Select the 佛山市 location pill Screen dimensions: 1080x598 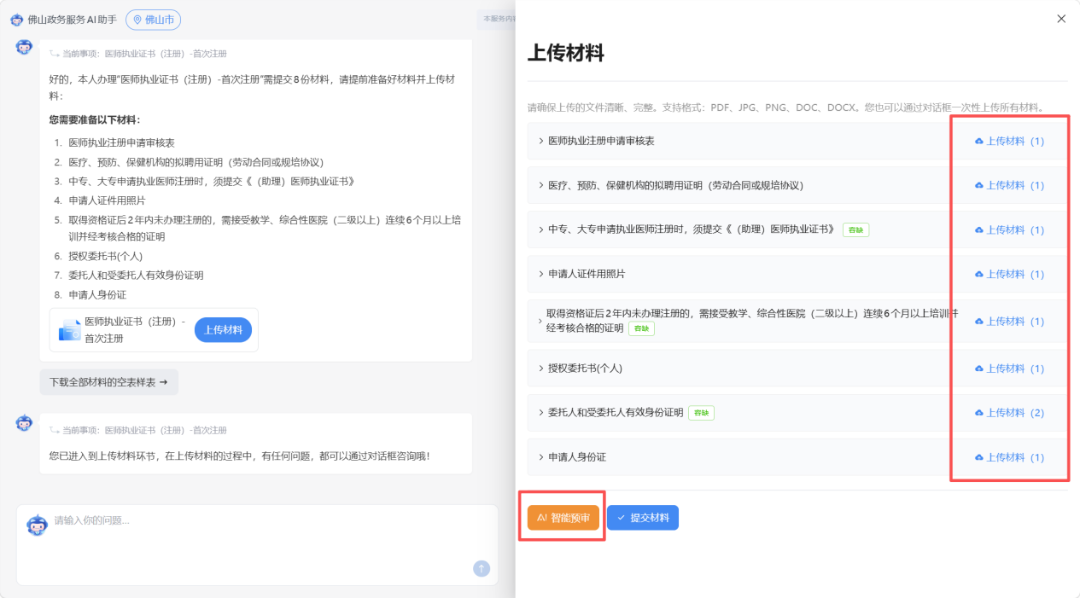pos(153,20)
